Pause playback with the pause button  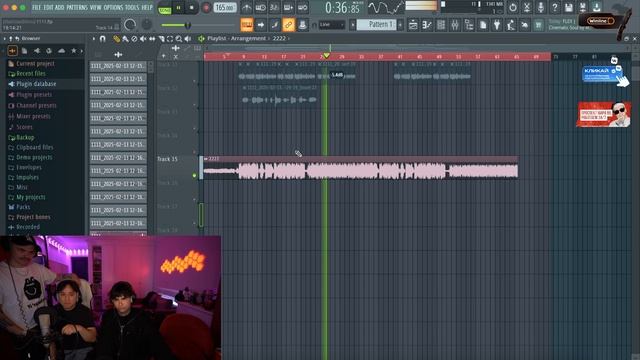click(x=178, y=8)
